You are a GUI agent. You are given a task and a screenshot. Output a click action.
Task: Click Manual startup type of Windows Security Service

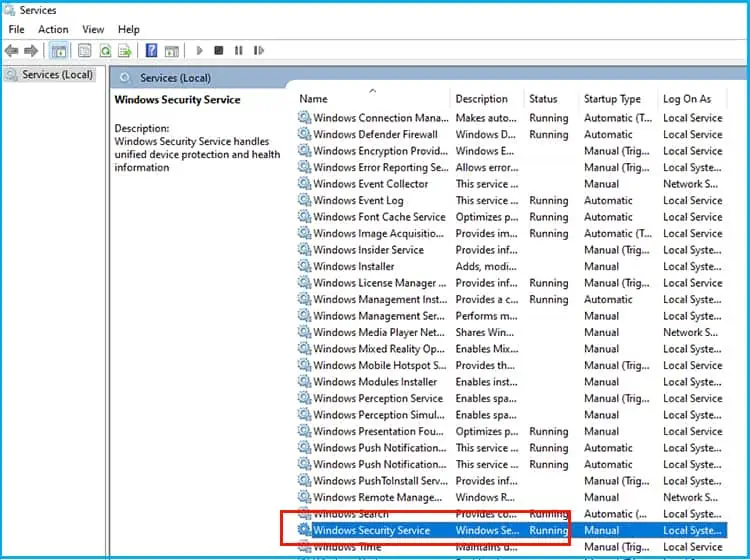click(601, 530)
